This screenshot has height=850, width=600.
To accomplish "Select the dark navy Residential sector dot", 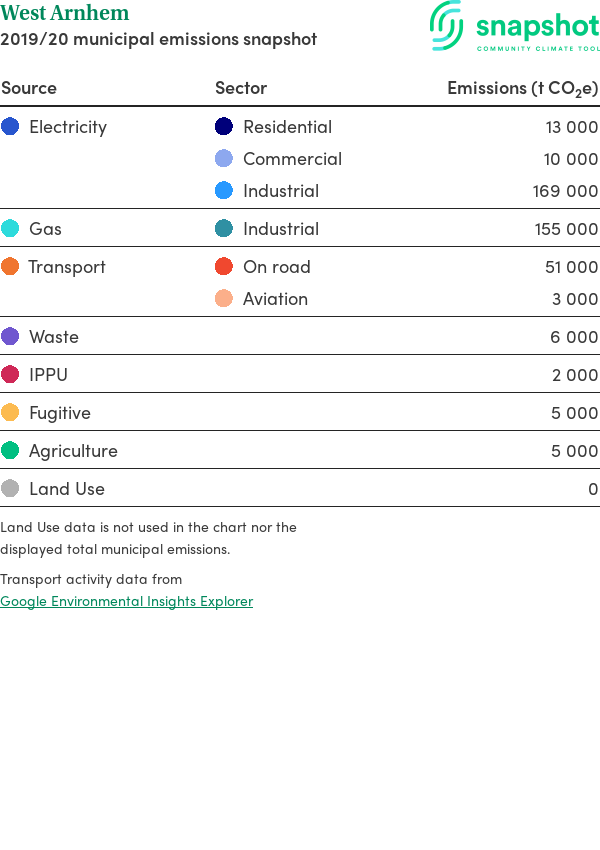I will (224, 126).
